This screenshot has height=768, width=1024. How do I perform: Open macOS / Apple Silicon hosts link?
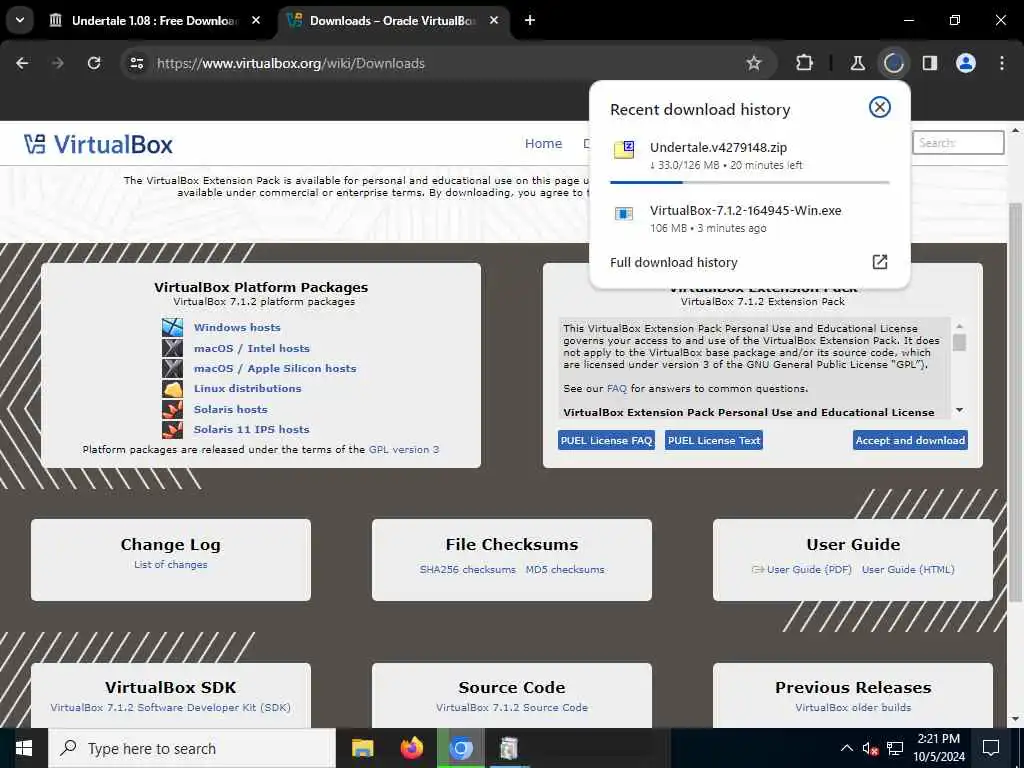click(275, 368)
